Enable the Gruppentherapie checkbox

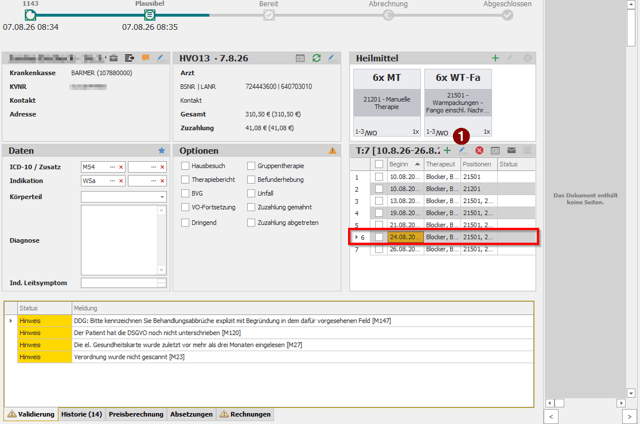[251, 166]
